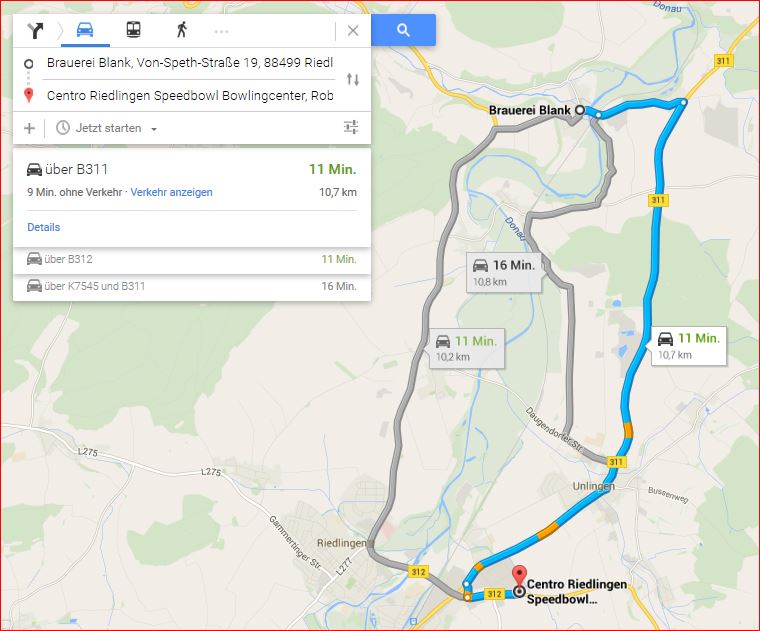Select the driving car travel mode
Image resolution: width=760 pixels, height=631 pixels.
pyautogui.click(x=85, y=30)
